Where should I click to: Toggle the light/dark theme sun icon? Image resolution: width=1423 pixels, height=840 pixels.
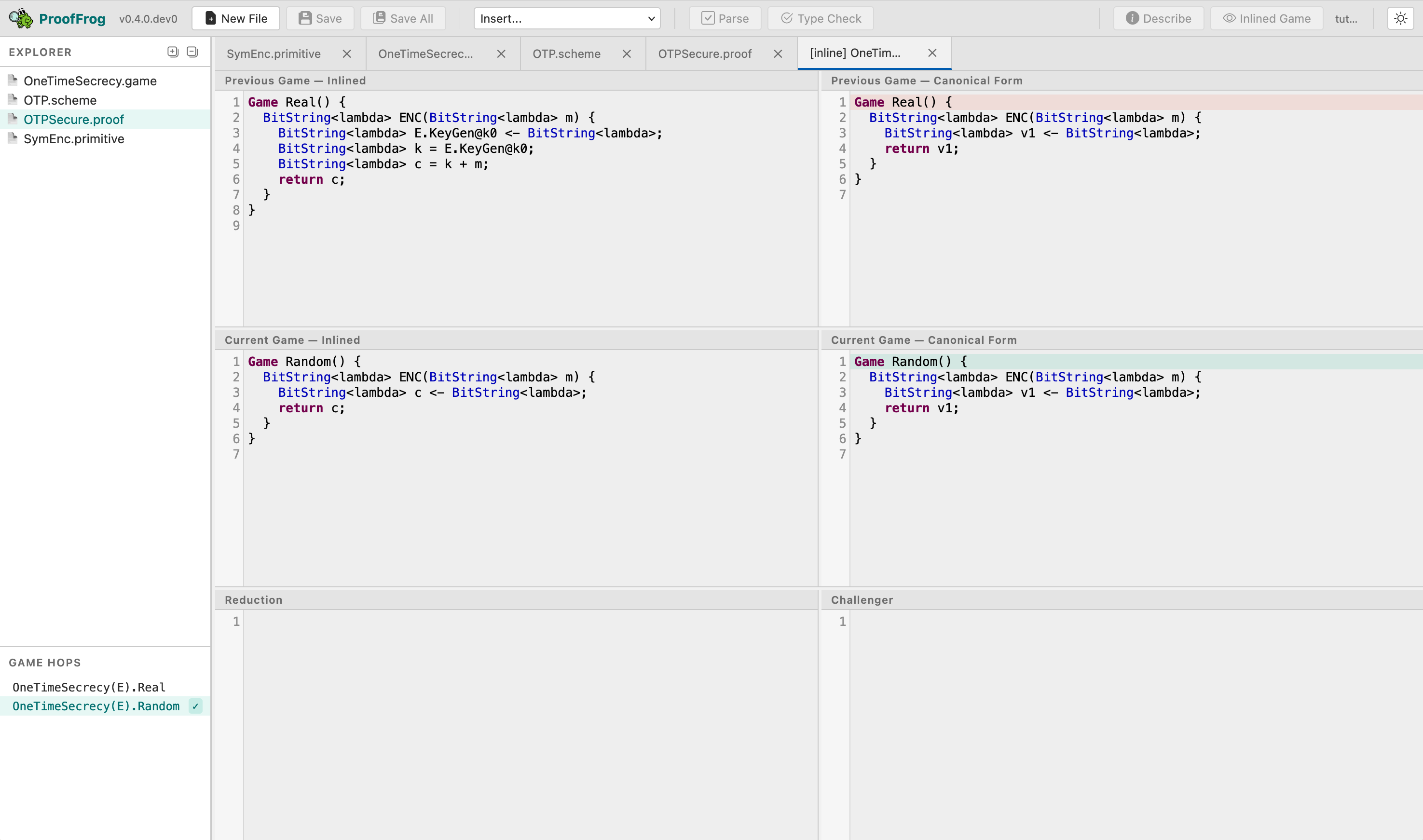click(1400, 18)
